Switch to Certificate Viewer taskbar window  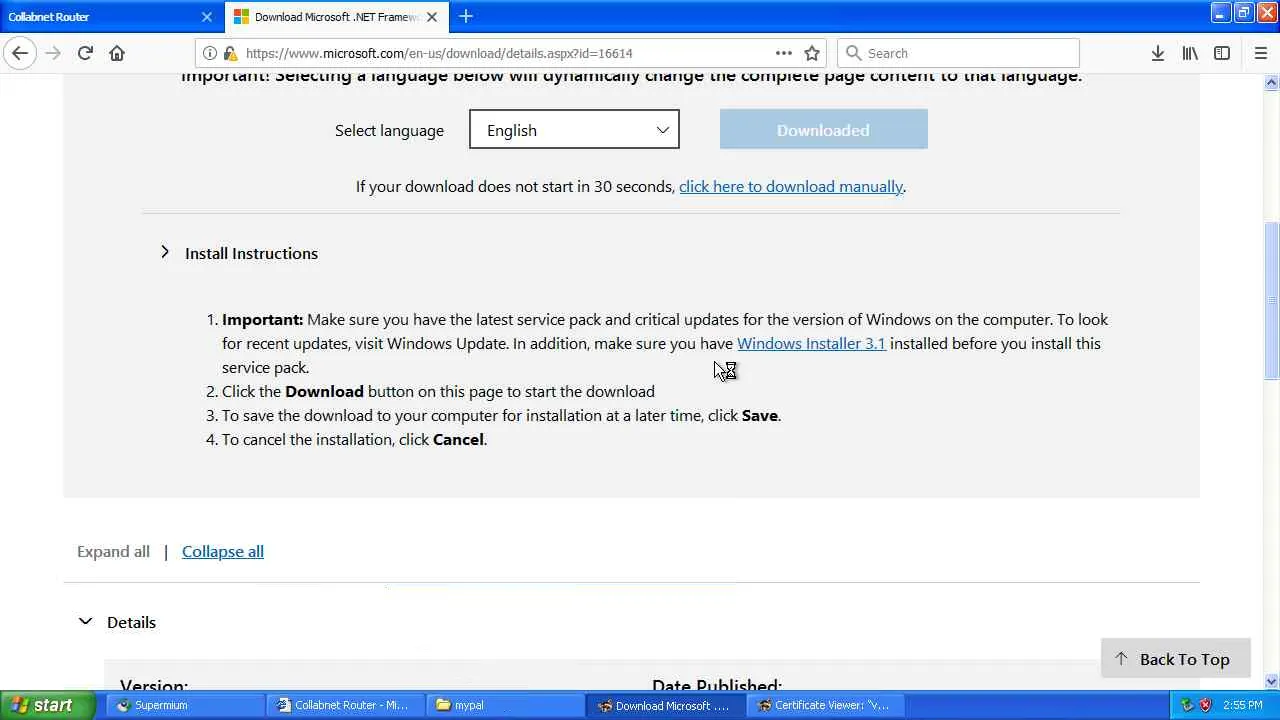pyautogui.click(x=826, y=705)
